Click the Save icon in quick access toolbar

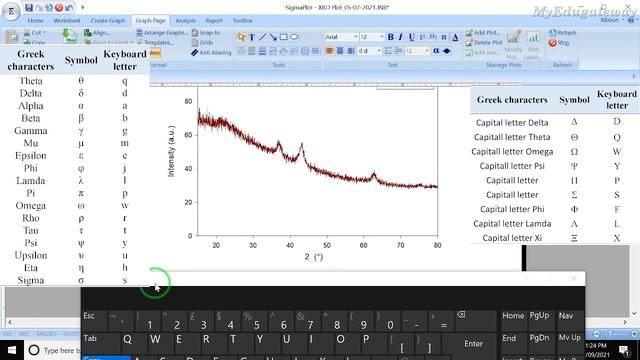pyautogui.click(x=29, y=7)
